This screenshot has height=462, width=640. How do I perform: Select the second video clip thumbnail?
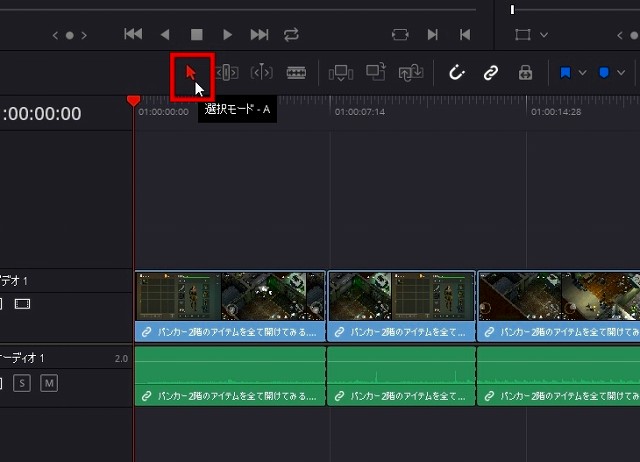click(x=401, y=296)
